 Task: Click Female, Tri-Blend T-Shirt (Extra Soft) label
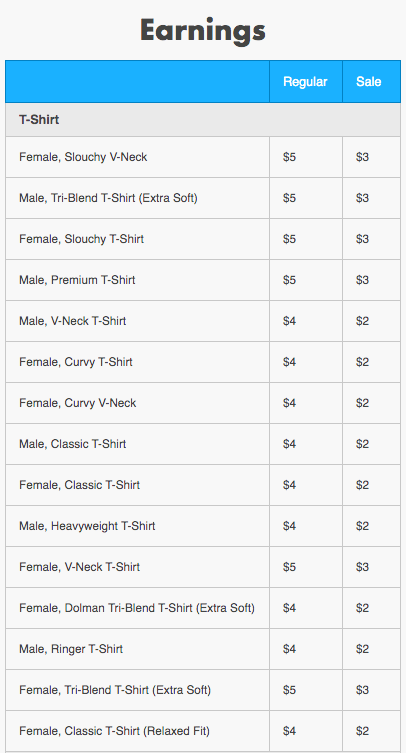115,690
